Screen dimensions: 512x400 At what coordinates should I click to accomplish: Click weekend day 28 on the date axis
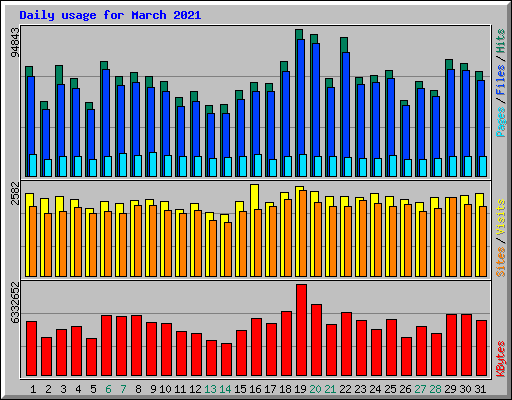[435, 389]
